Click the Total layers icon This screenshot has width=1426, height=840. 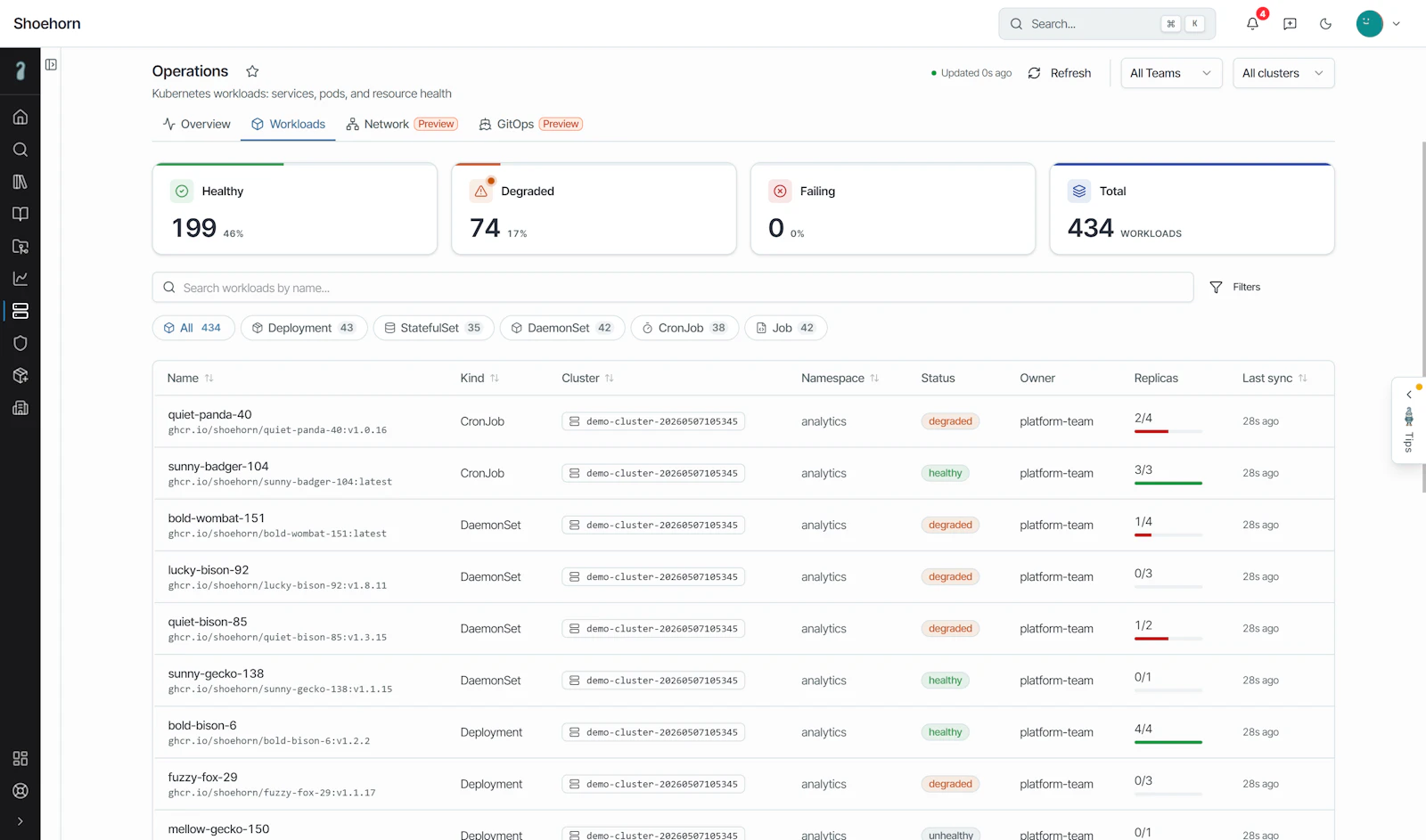[x=1079, y=191]
